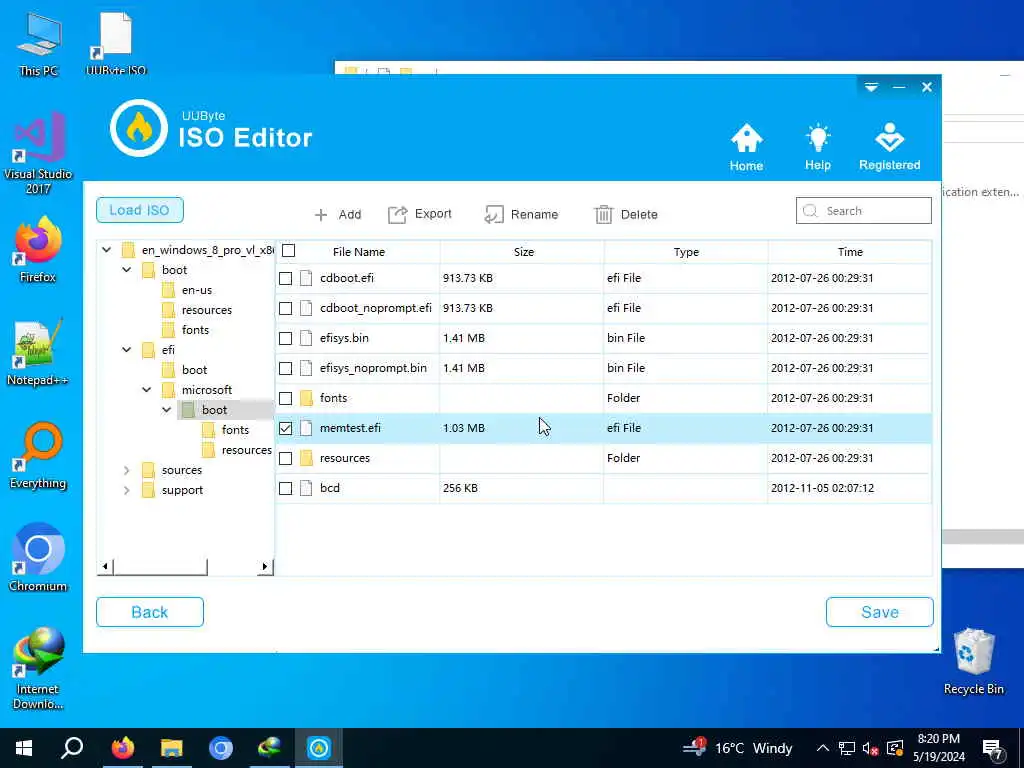Click the Rename toolbar icon
The width and height of the screenshot is (1024, 768).
(494, 214)
